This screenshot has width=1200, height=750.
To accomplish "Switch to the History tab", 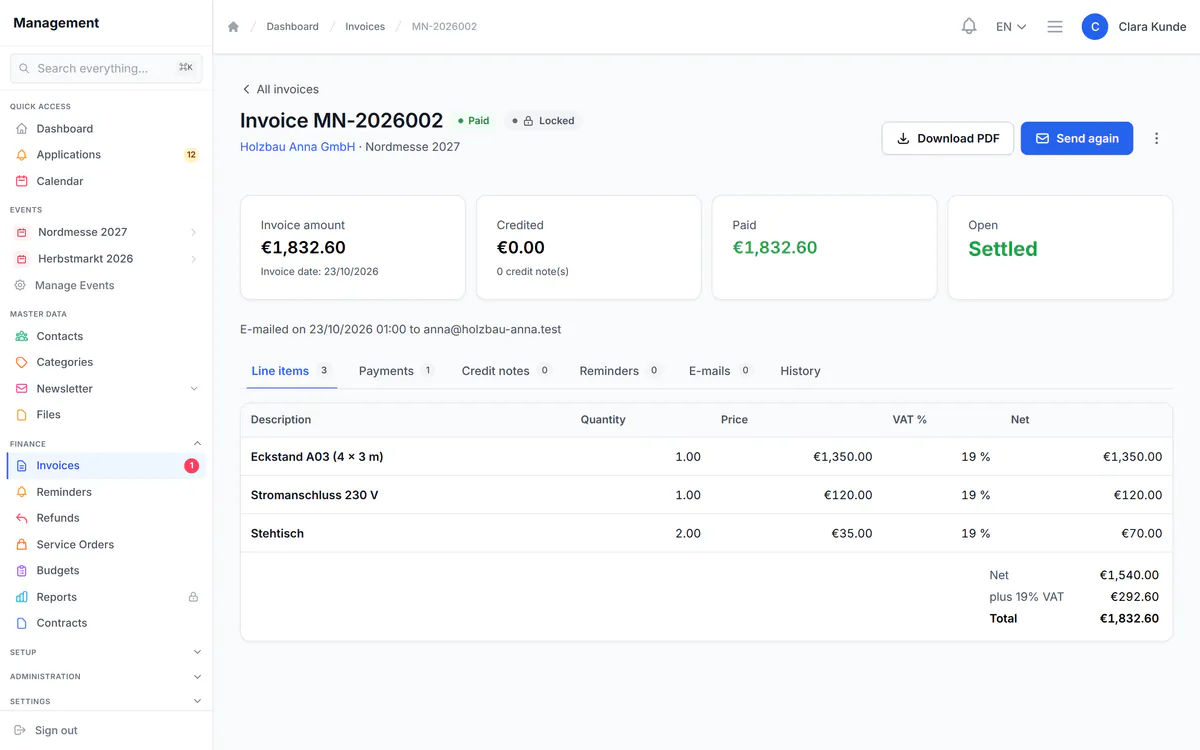I will (800, 371).
